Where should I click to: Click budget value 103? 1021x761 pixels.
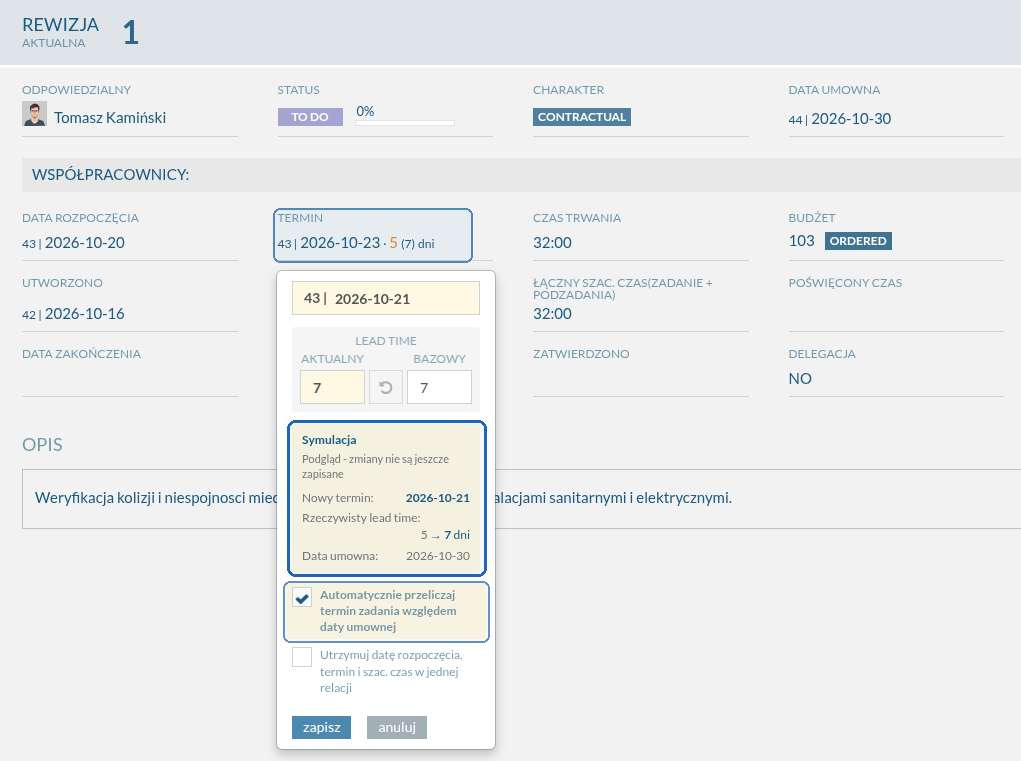click(x=802, y=241)
